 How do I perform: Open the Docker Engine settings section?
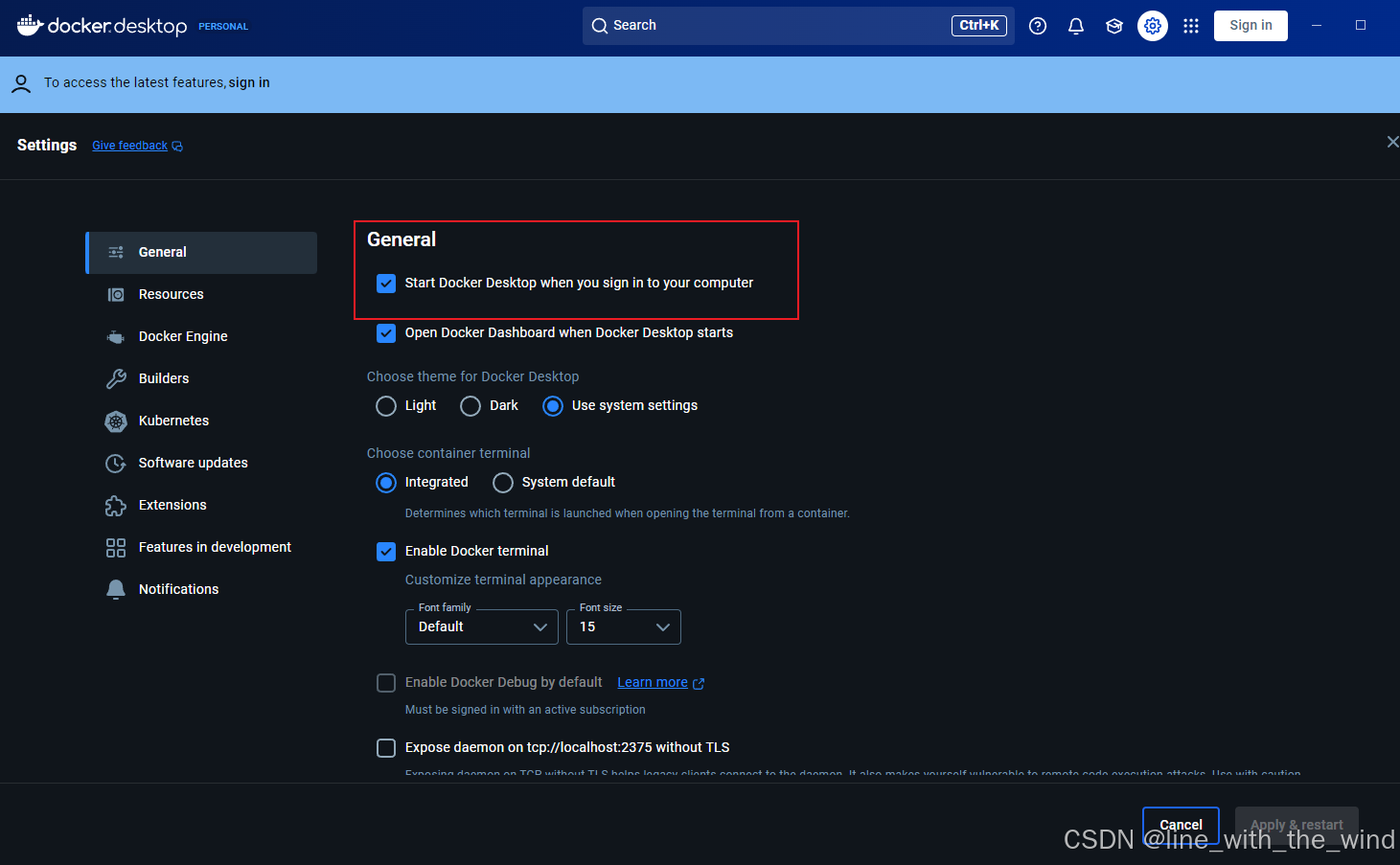201,337
